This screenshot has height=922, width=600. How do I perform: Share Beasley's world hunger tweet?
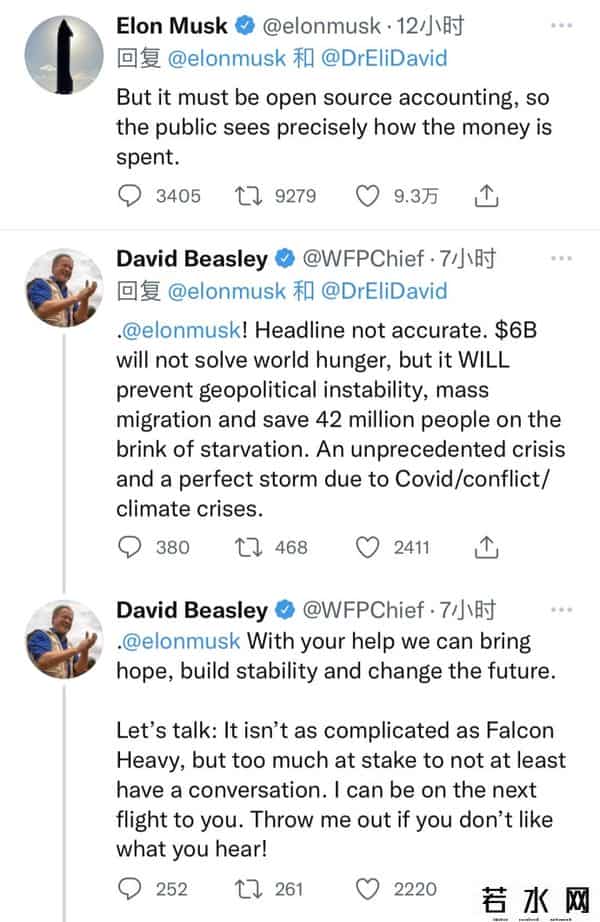pos(486,547)
